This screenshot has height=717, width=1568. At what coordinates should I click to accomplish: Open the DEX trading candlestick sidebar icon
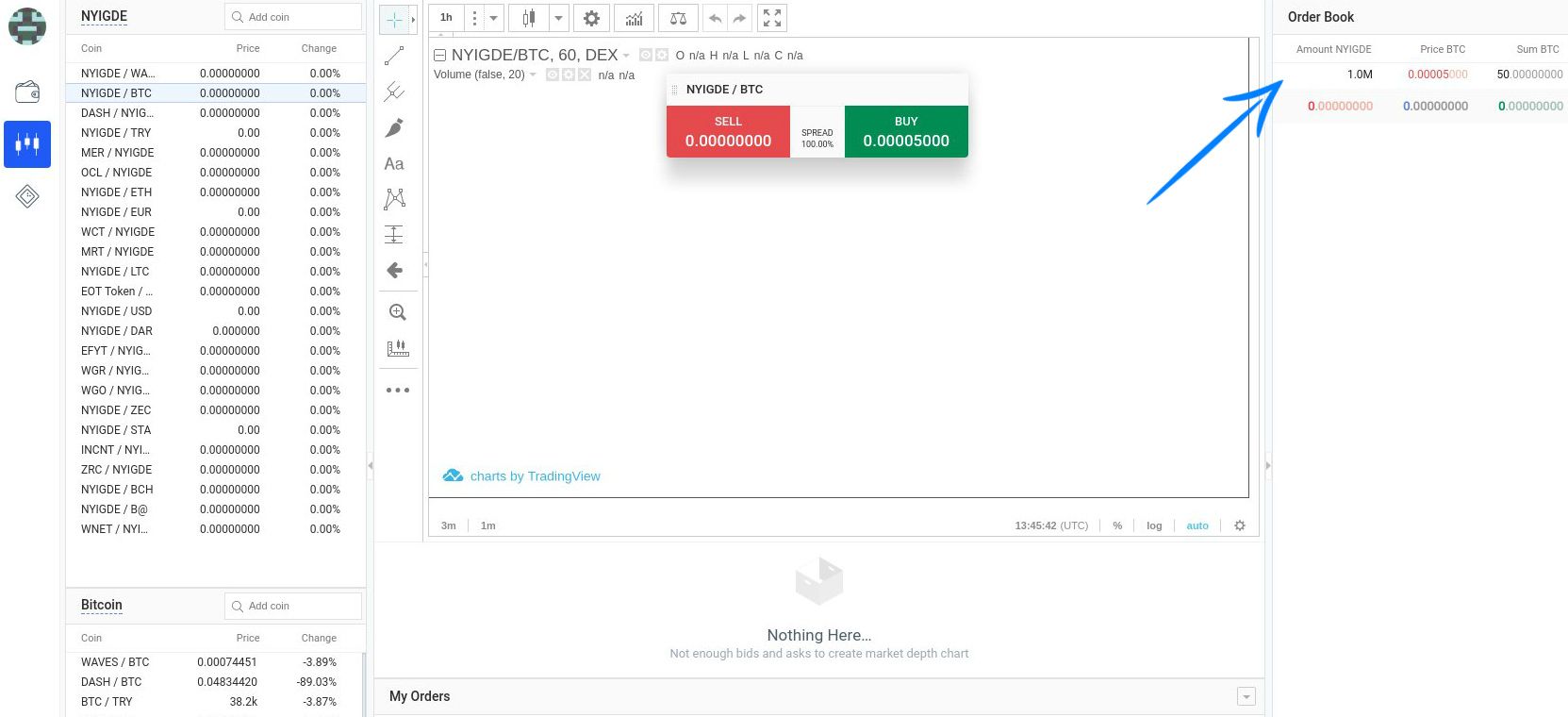27,144
